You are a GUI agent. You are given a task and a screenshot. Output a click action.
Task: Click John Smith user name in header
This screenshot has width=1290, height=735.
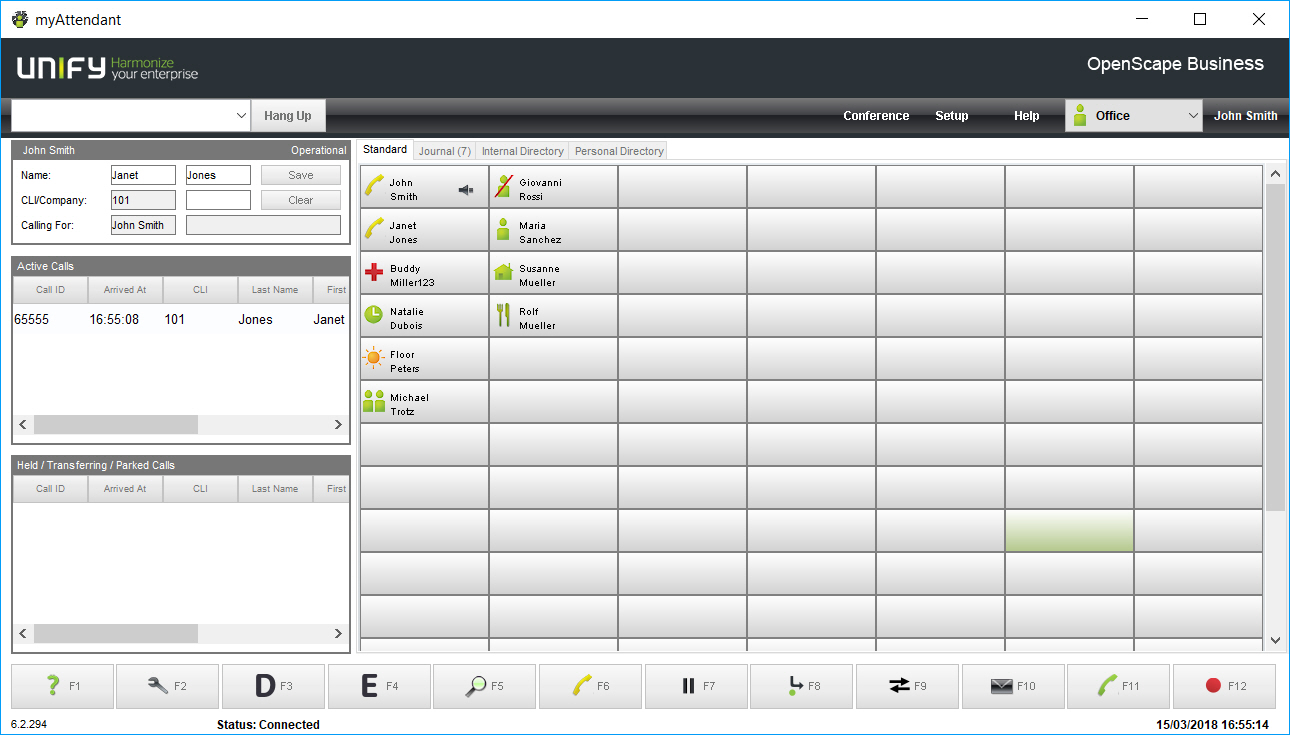pyautogui.click(x=1245, y=116)
